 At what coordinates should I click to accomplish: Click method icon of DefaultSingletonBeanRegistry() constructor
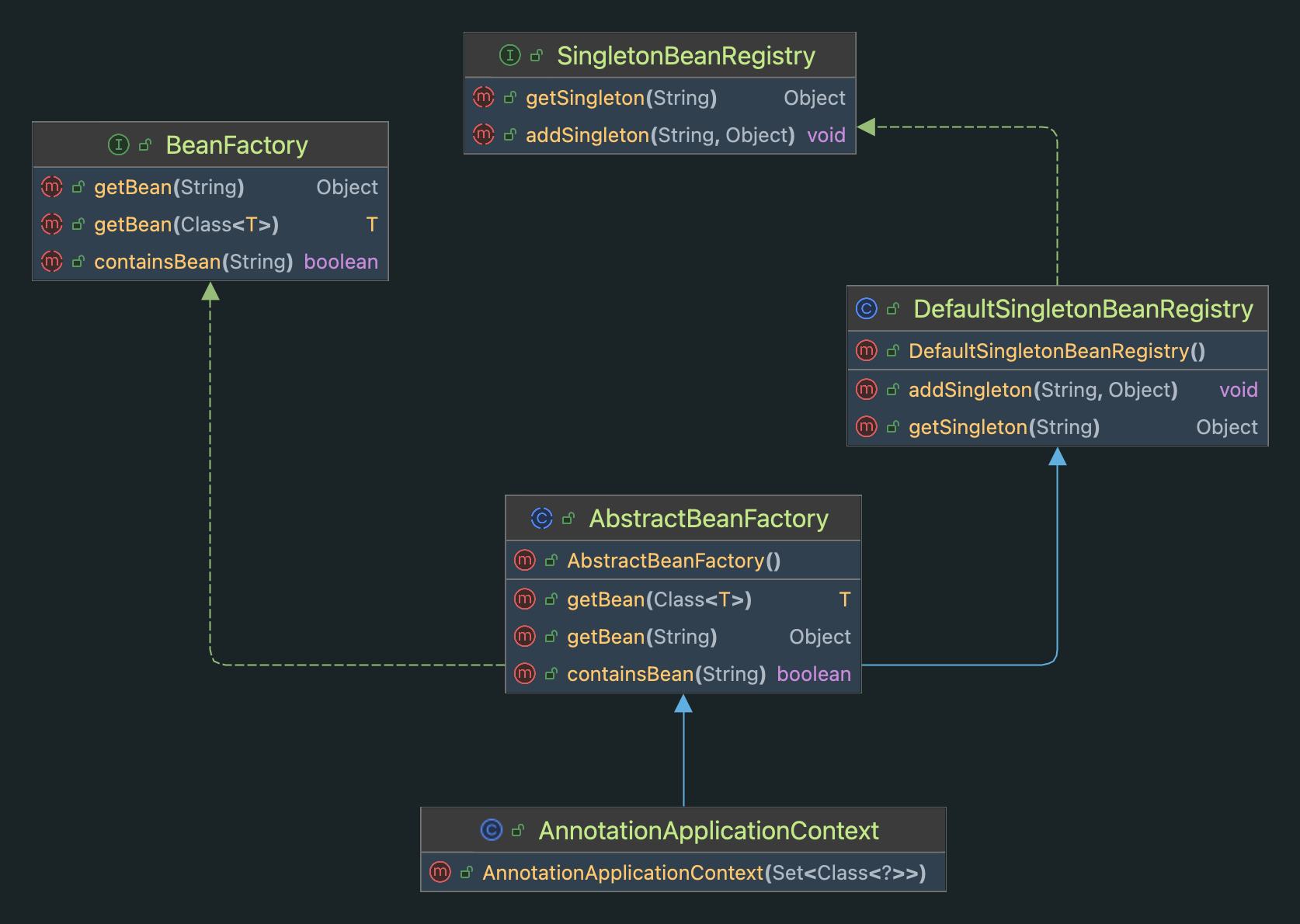click(867, 350)
